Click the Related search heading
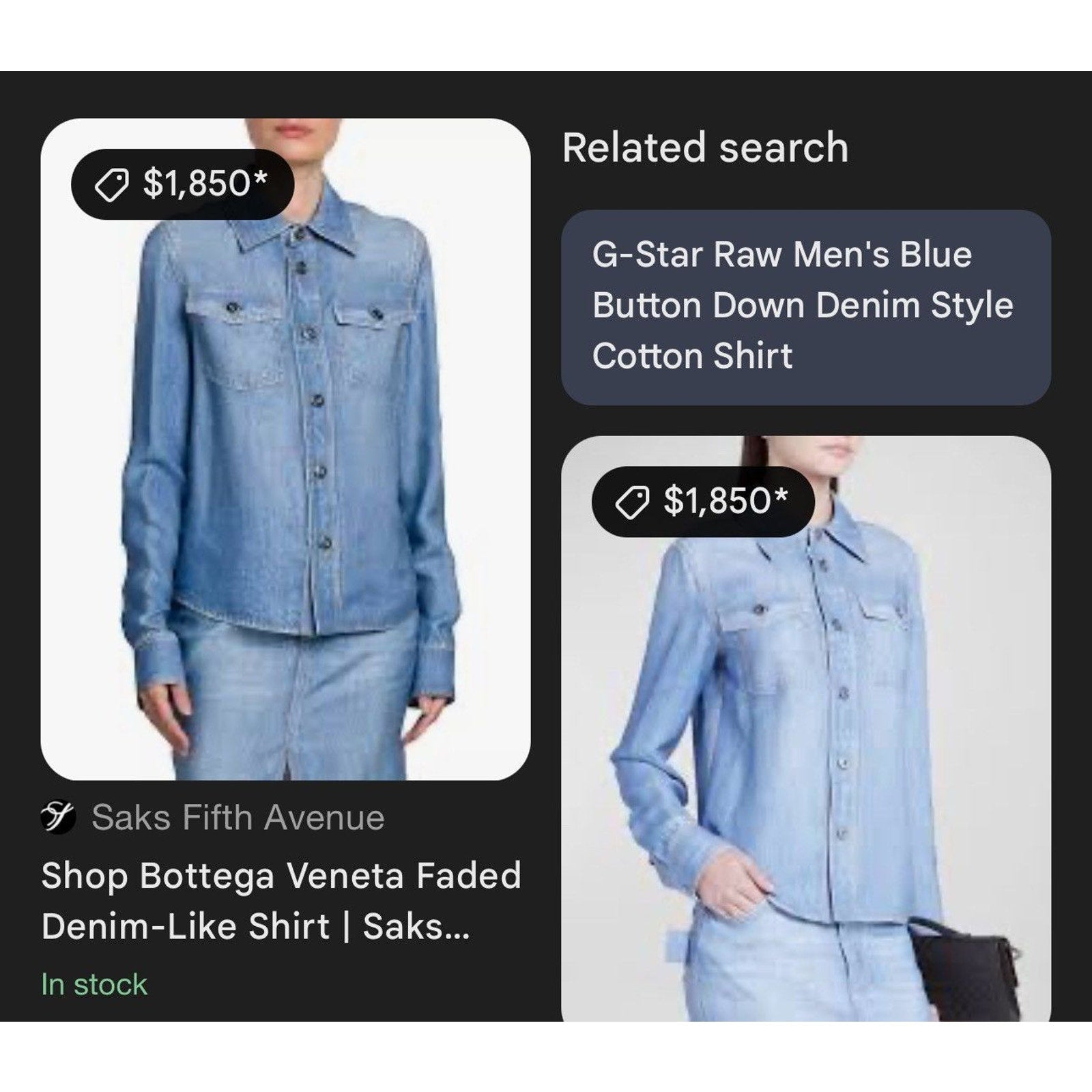 coord(705,147)
